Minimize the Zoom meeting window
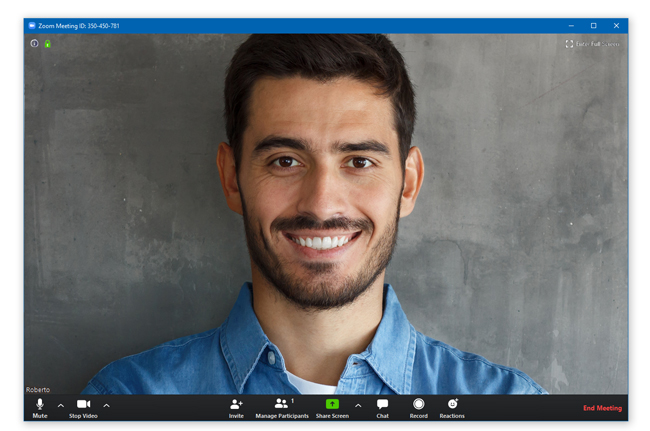This screenshot has width=650, height=431. [570, 25]
